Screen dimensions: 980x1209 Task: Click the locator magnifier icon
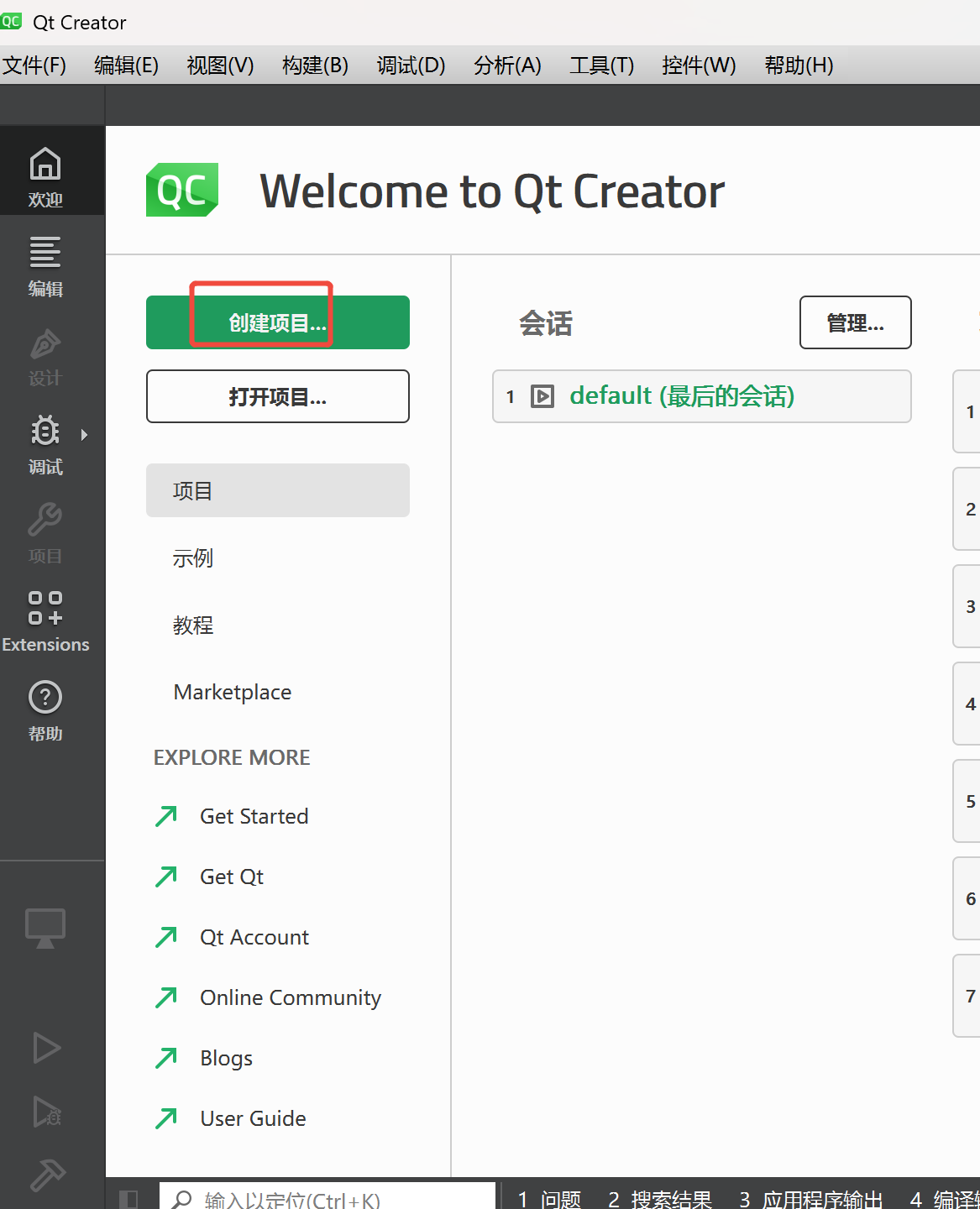pos(181,1199)
